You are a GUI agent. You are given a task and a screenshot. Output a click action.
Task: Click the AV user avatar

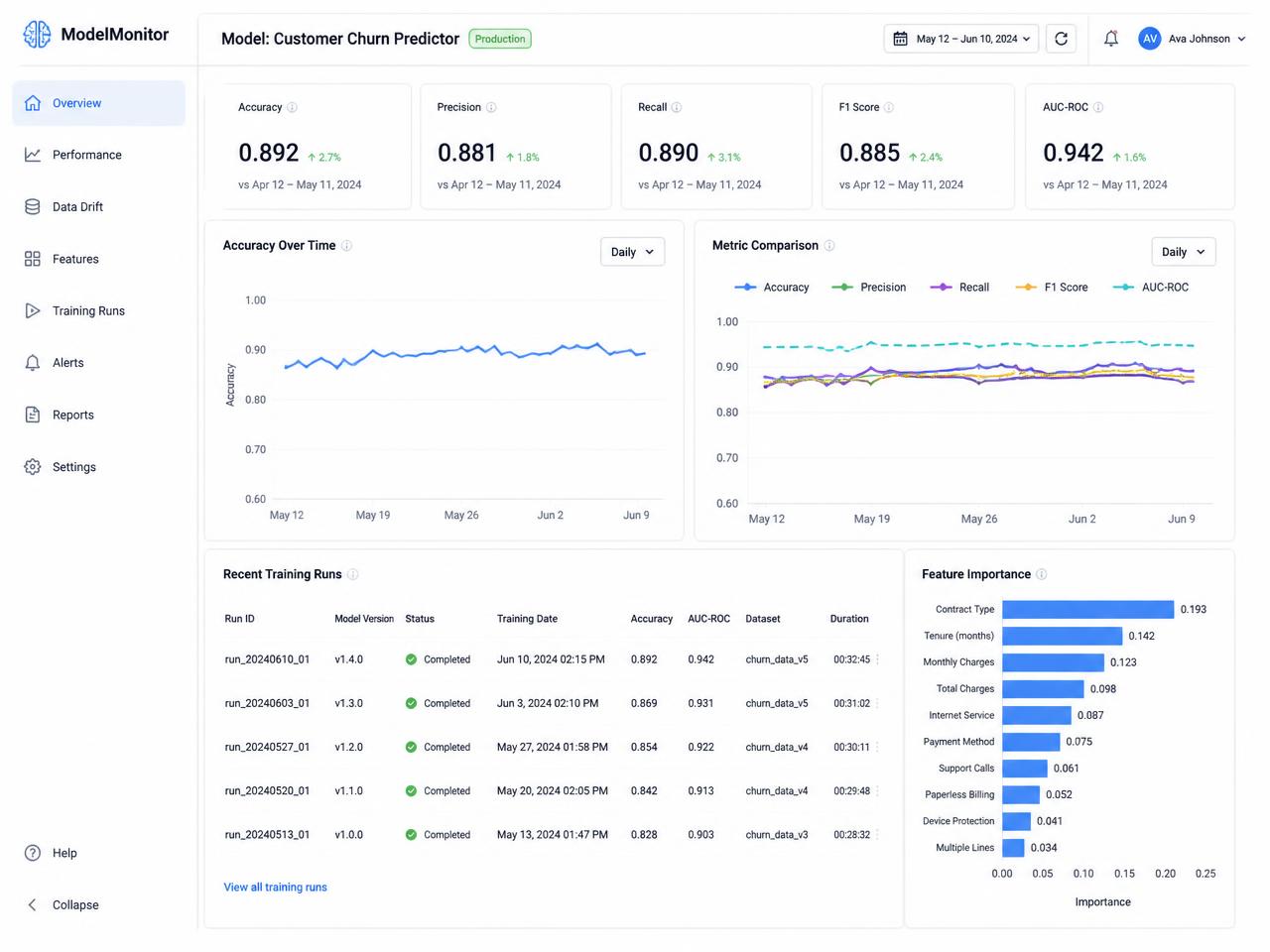(x=1150, y=39)
